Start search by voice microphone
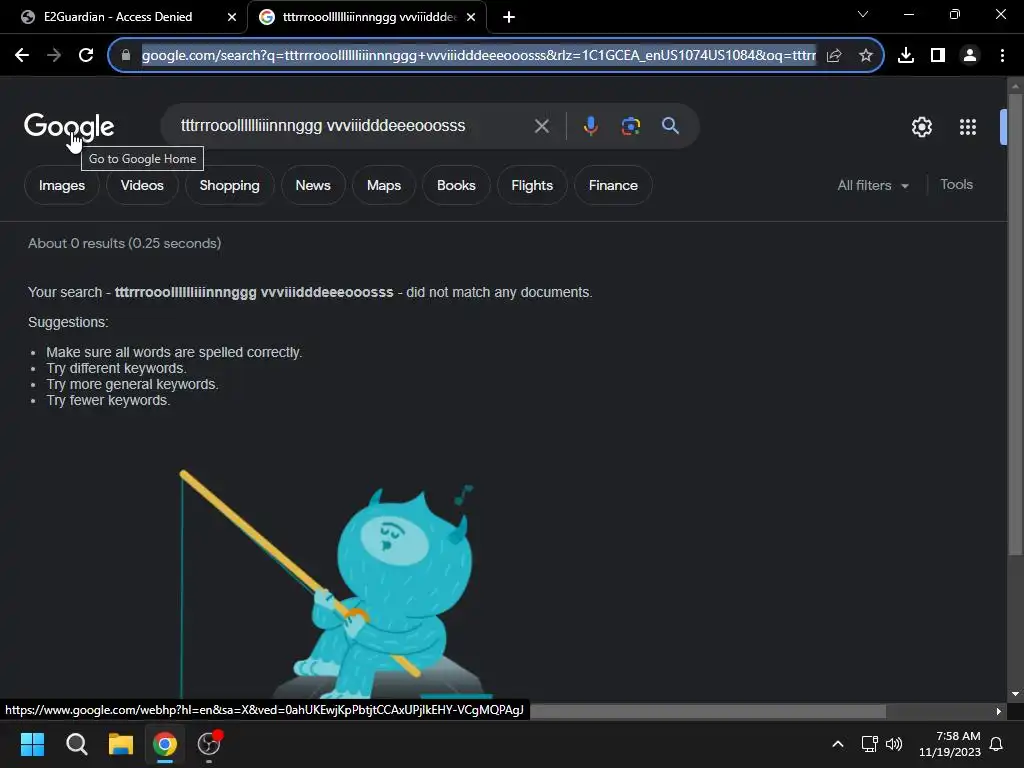Screen dimensions: 1024x768 (590, 126)
